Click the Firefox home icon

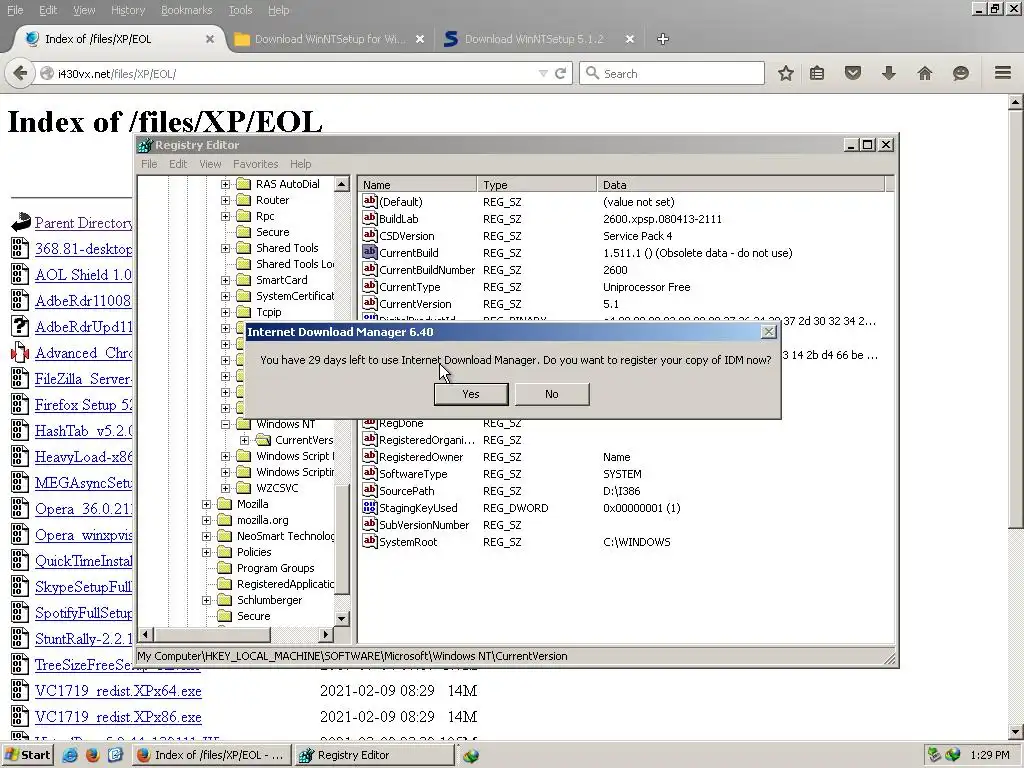(925, 73)
